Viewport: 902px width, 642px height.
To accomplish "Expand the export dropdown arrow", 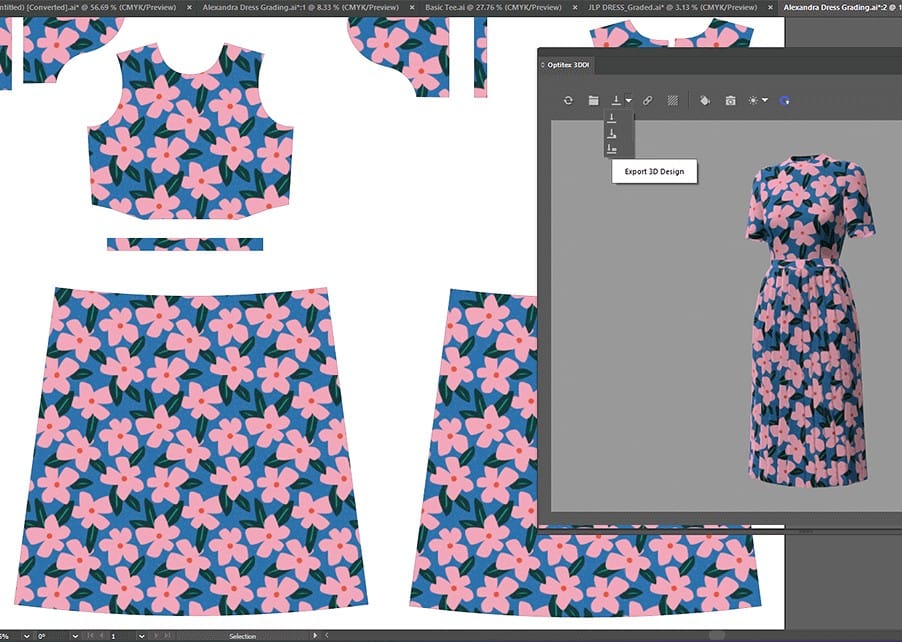I will (629, 101).
